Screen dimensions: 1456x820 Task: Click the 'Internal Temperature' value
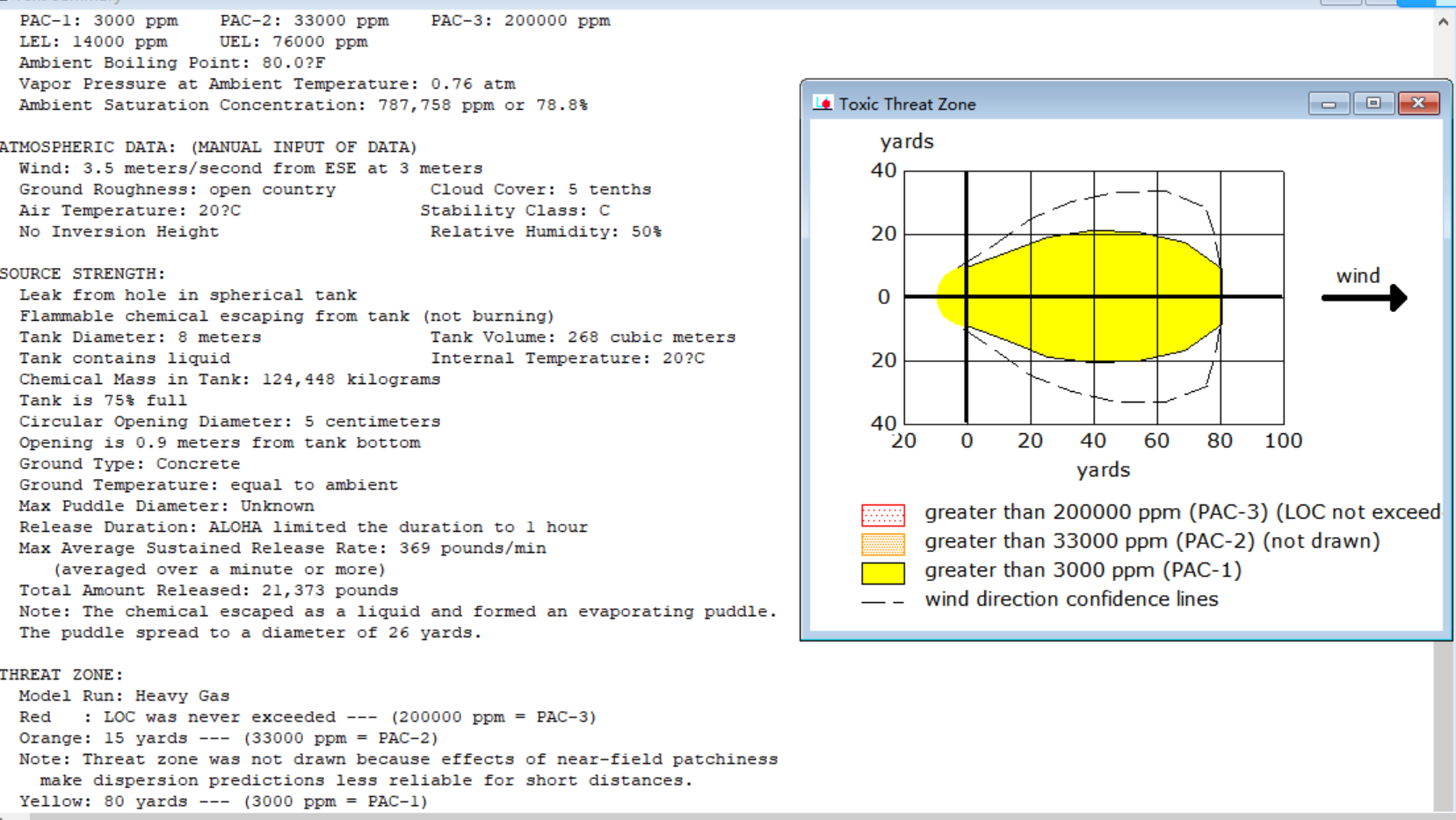pos(568,358)
